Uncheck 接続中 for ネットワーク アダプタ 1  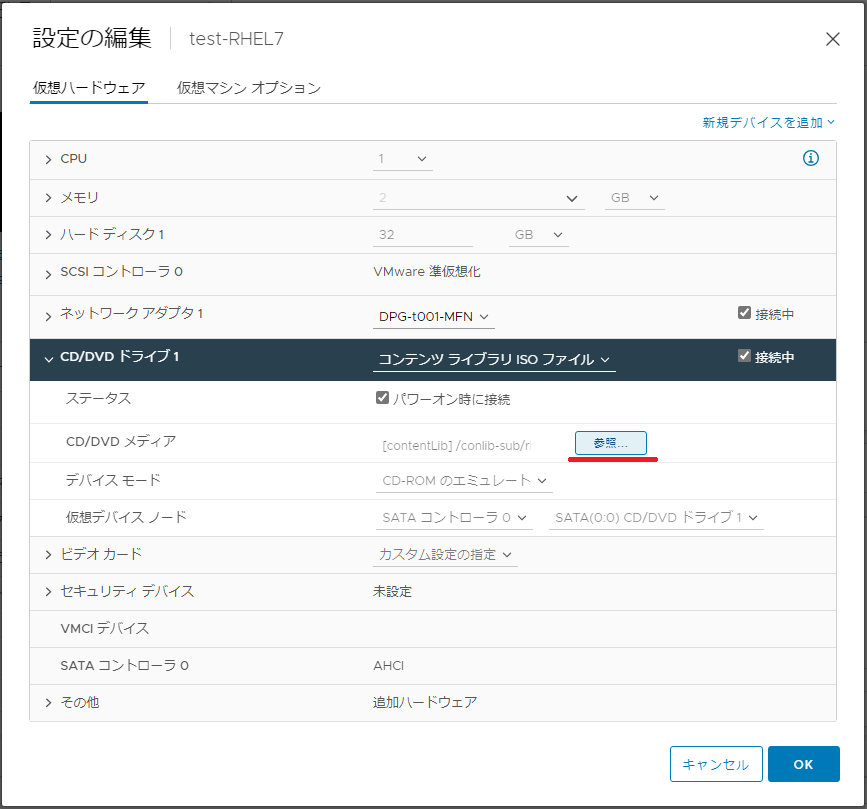coord(744,313)
